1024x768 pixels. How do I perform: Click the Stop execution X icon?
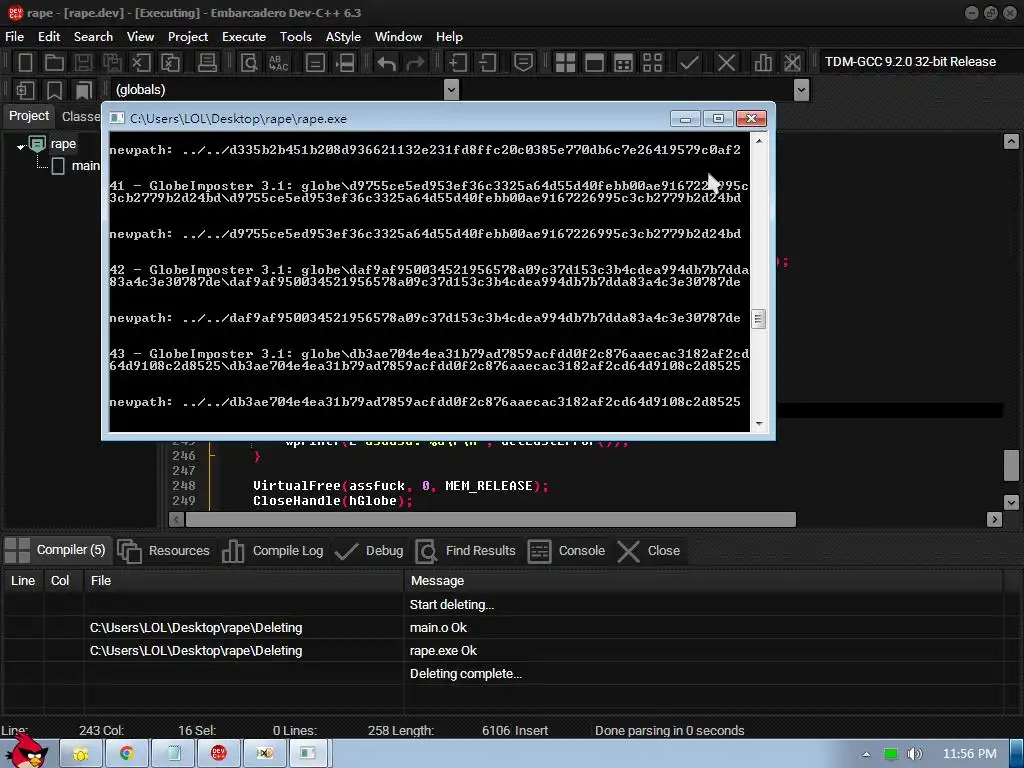pos(726,63)
